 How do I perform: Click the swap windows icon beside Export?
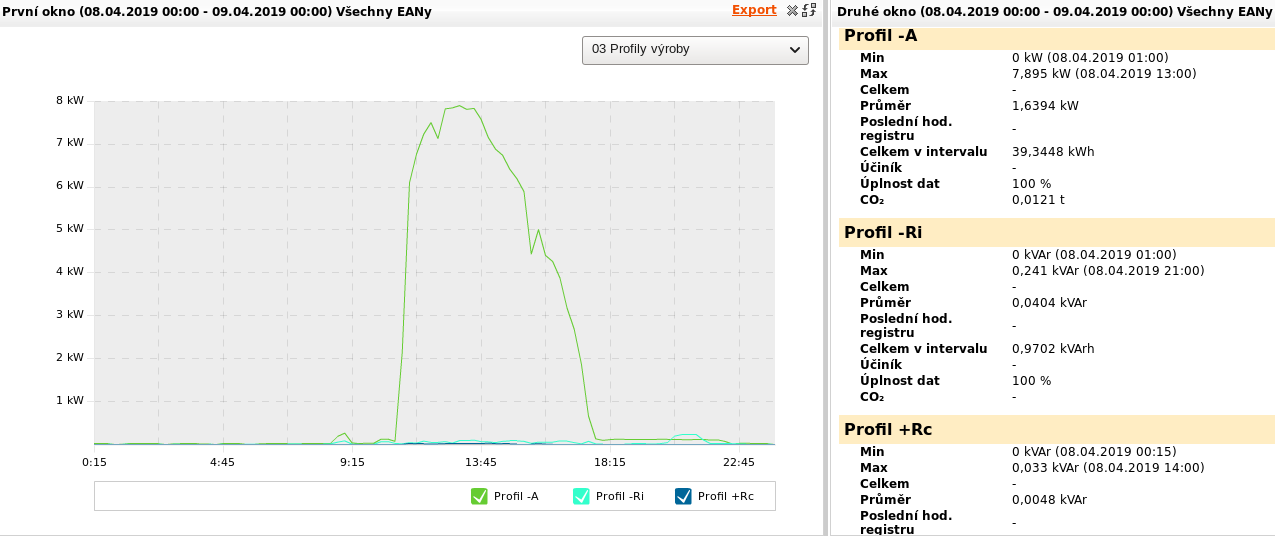(x=809, y=10)
